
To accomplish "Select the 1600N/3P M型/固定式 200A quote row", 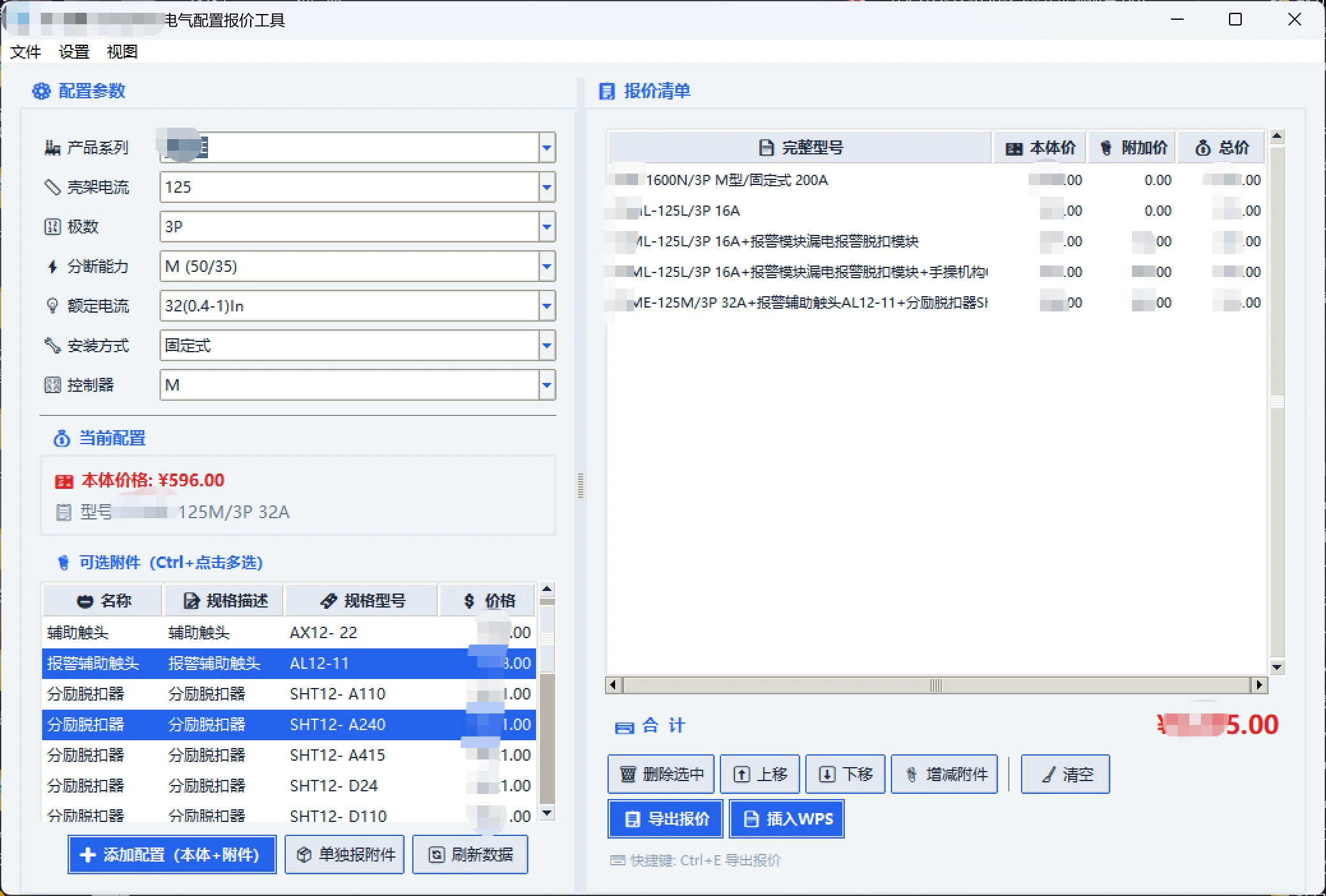I will tap(936, 180).
